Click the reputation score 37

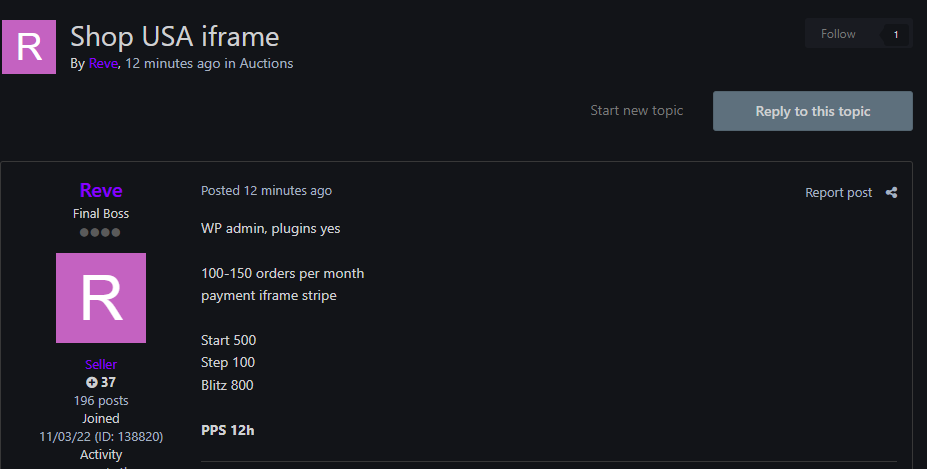[108, 382]
